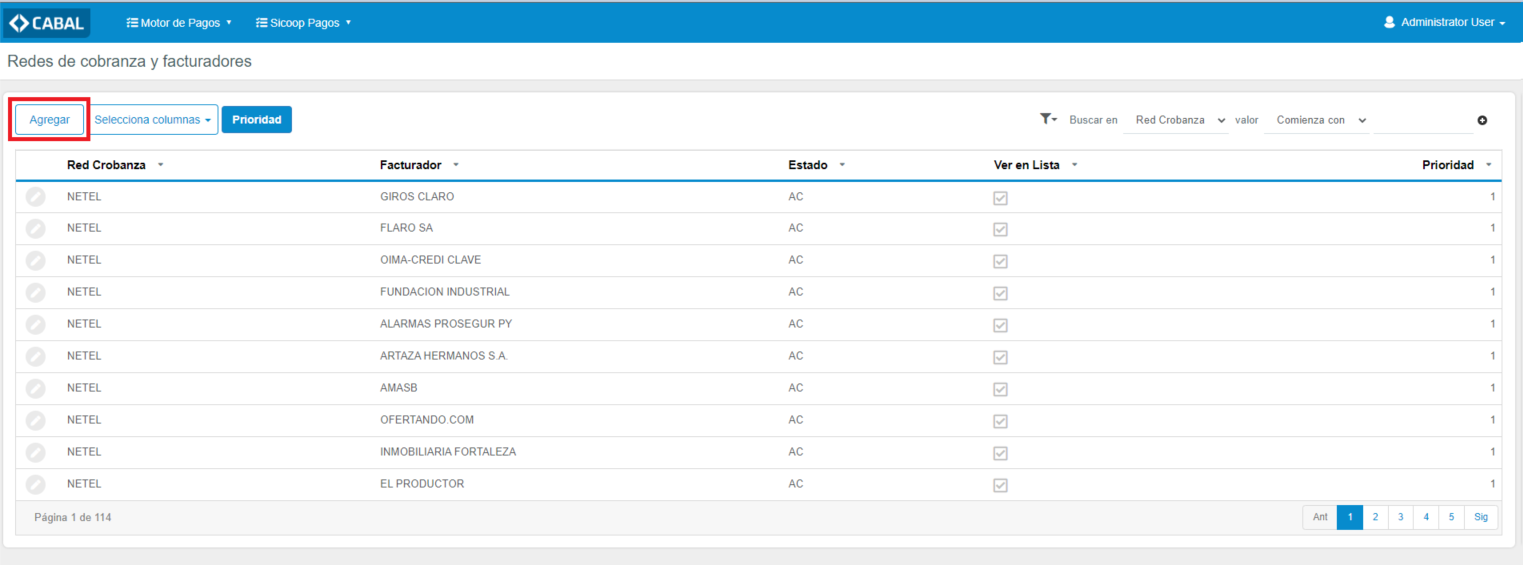Click INMOBILIARIA FORTALEZA facturador cell
Screen dimensions: 1523x565
448,452
